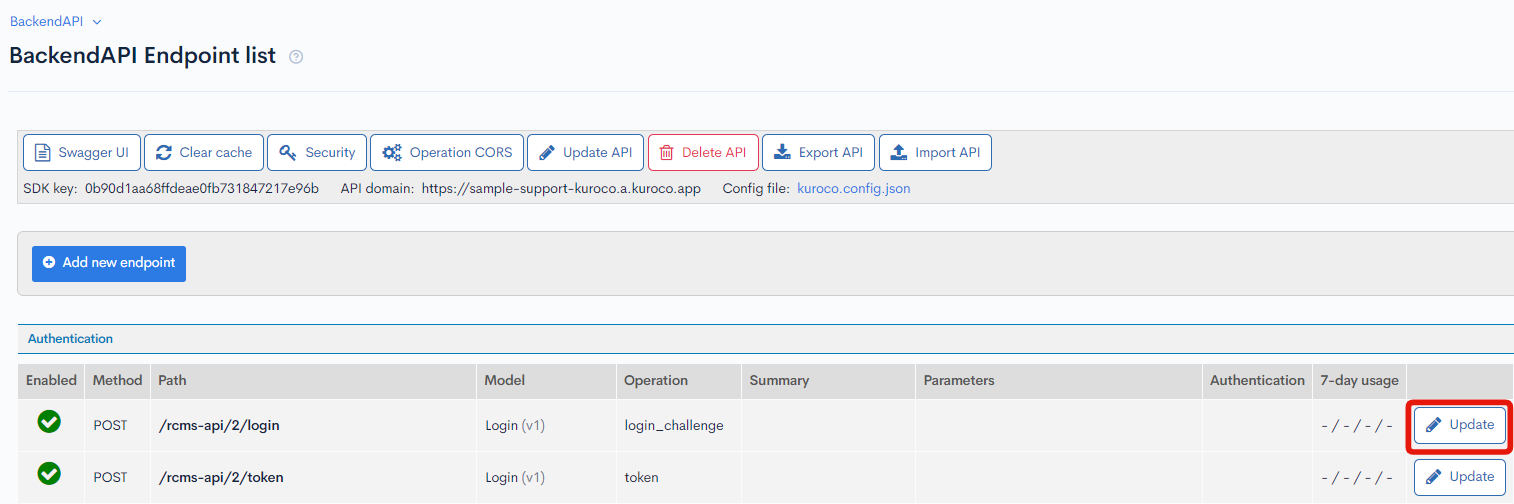Click 7-day usage value in token row
Viewport: 1514px width, 504px height.
(x=1357, y=478)
